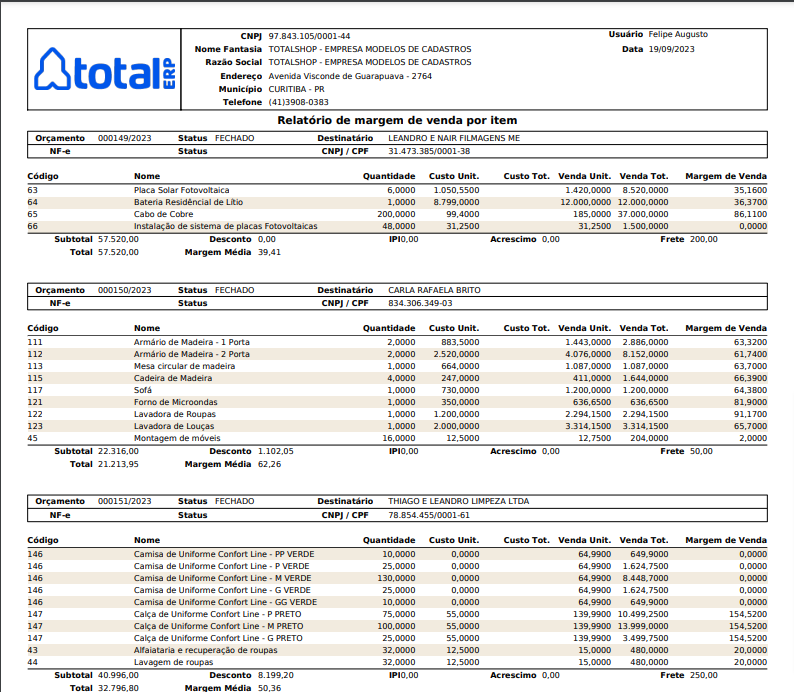Click CNPJ 31.473.385/0001-38
The width and height of the screenshot is (794, 692).
coord(429,151)
